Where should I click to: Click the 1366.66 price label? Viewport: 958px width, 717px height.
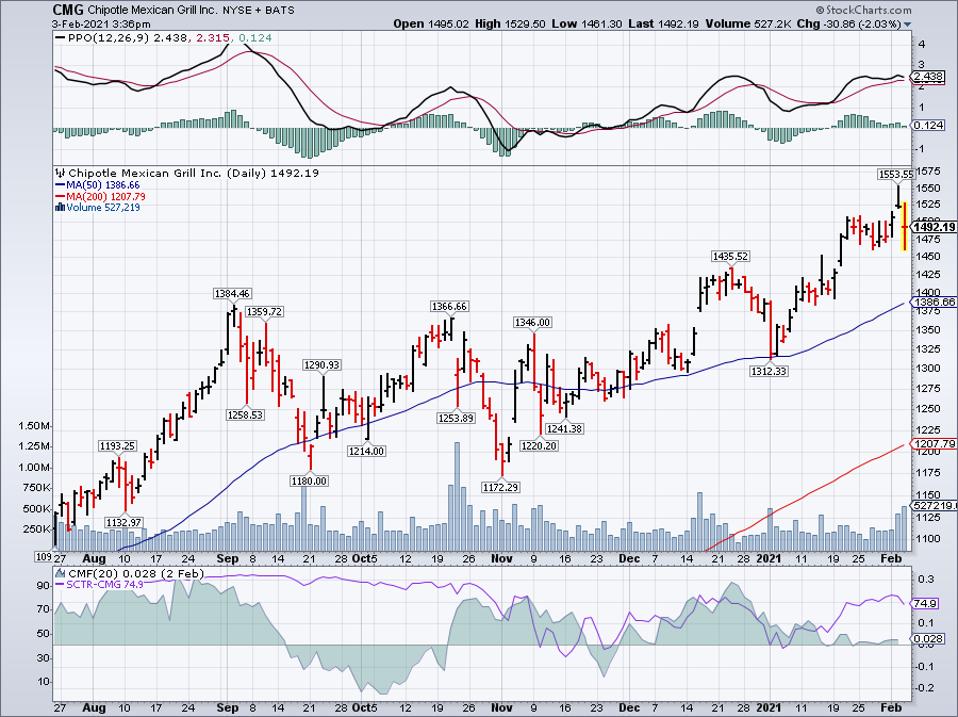449,306
